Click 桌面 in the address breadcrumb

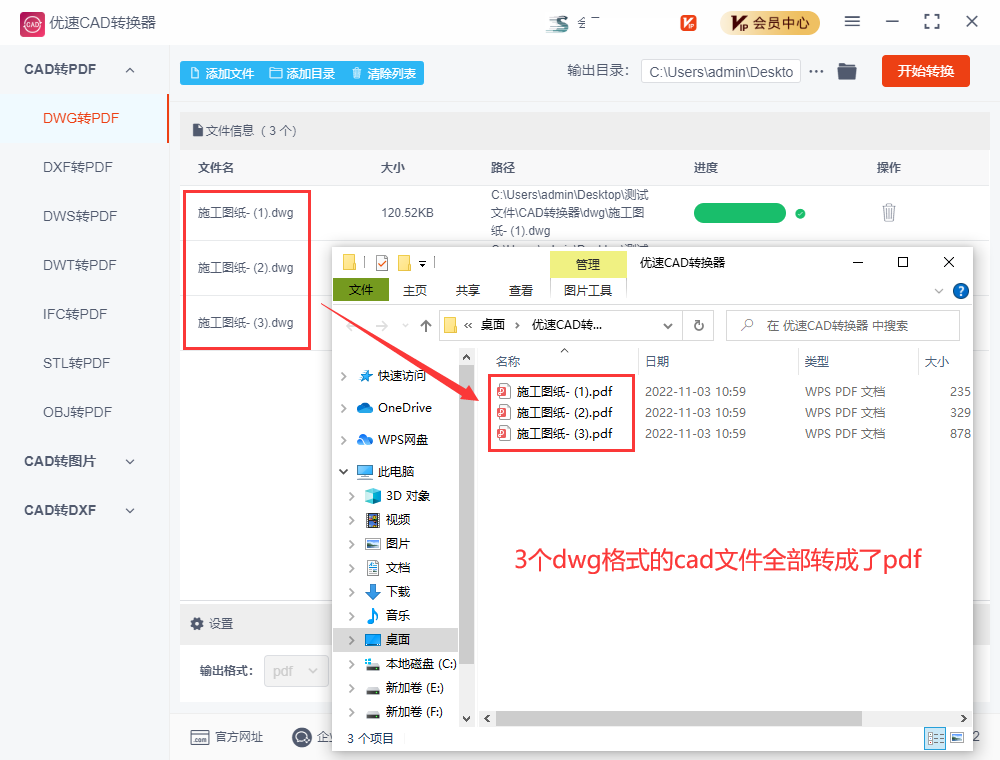coord(492,325)
